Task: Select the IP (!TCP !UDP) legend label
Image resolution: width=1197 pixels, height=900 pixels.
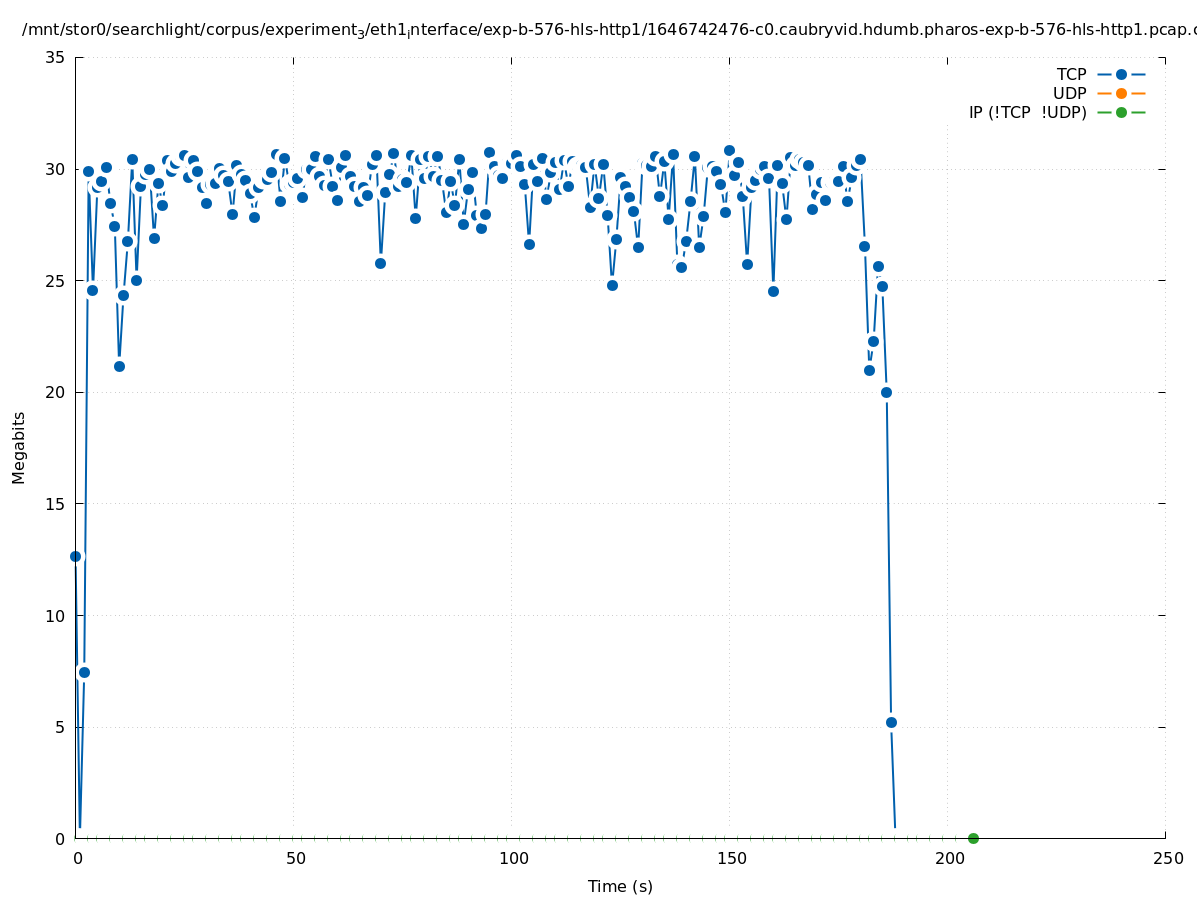Action: click(1027, 112)
